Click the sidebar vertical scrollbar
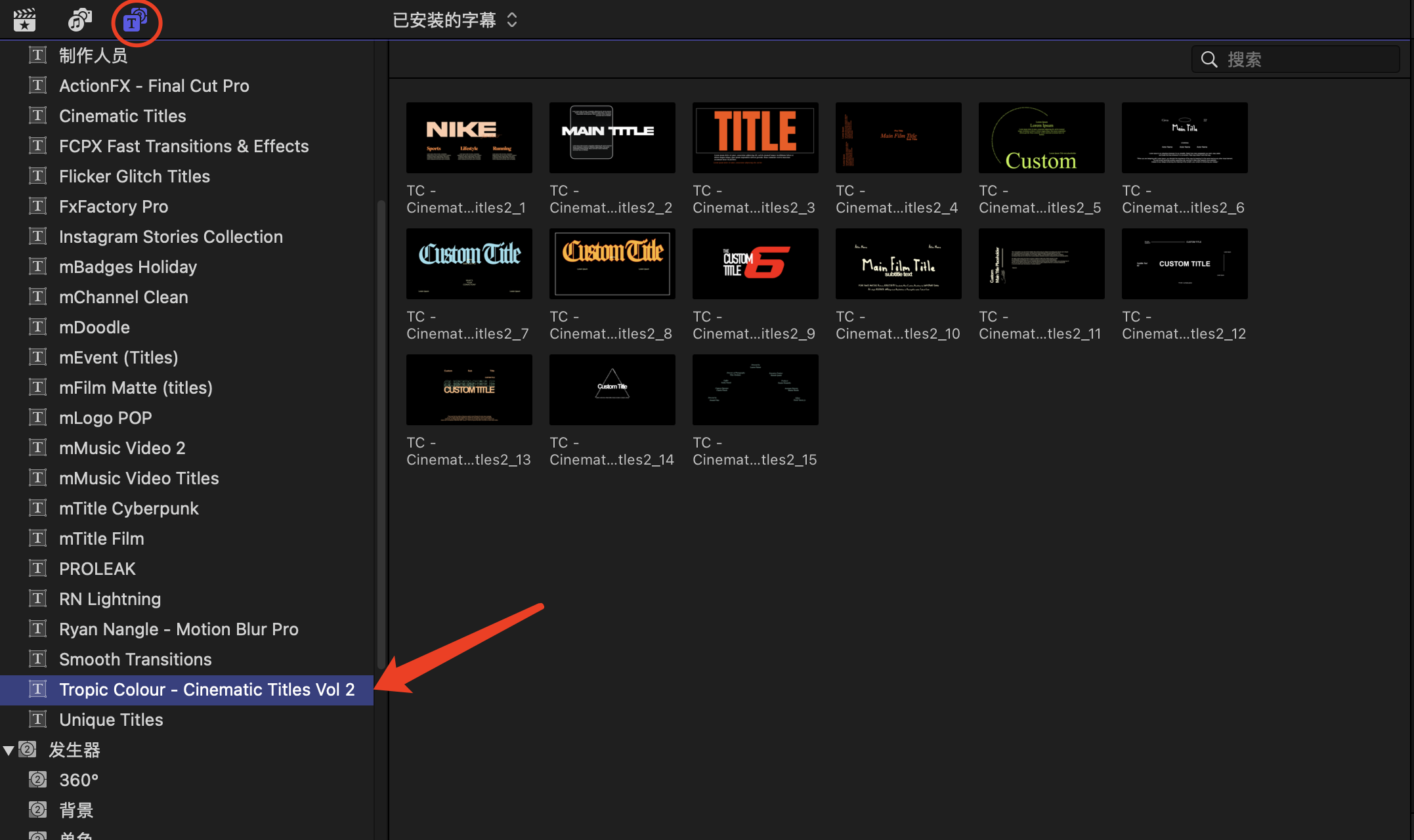This screenshot has width=1414, height=840. [x=381, y=433]
